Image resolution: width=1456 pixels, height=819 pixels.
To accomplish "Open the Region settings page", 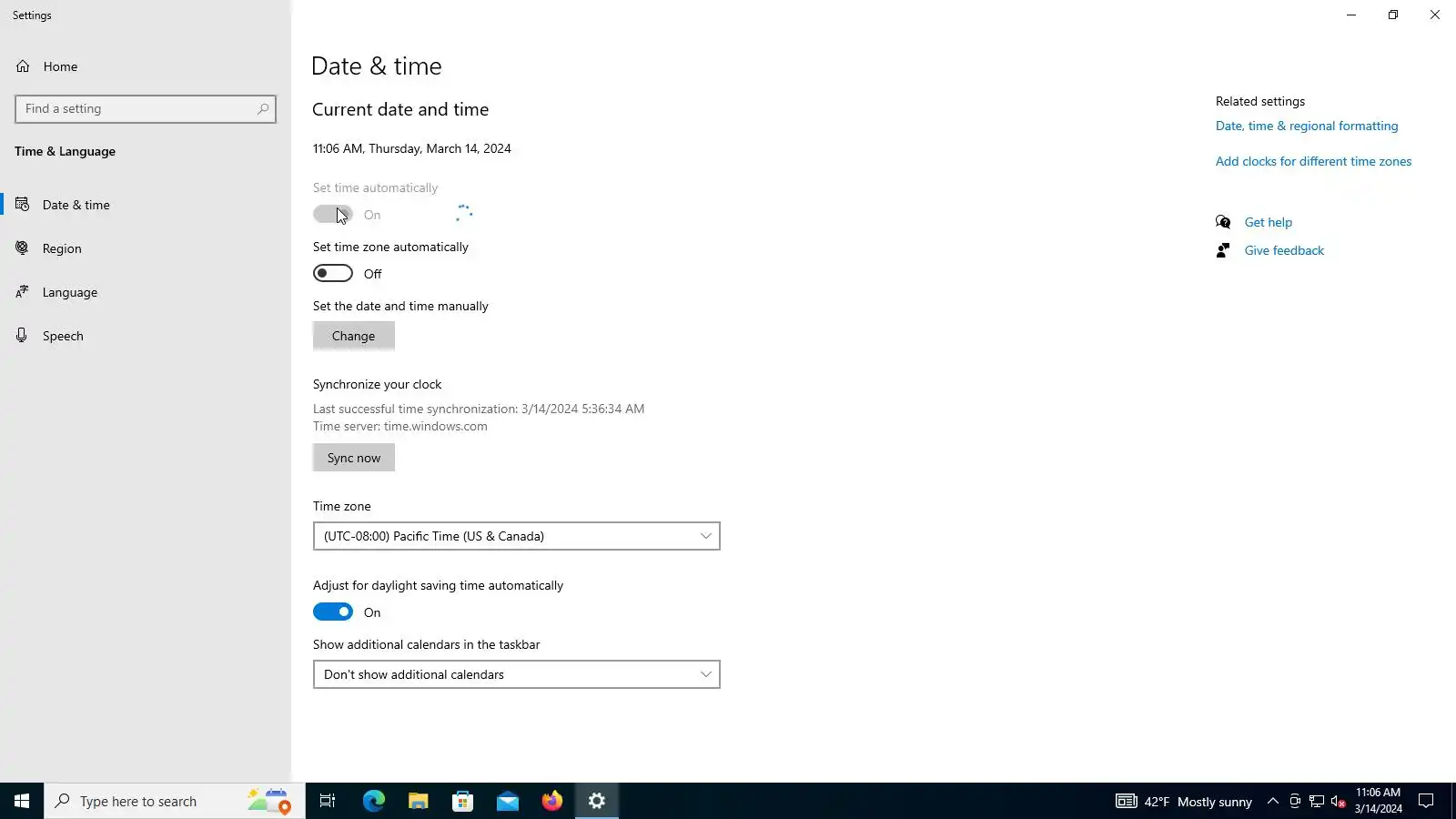I will pos(146,248).
